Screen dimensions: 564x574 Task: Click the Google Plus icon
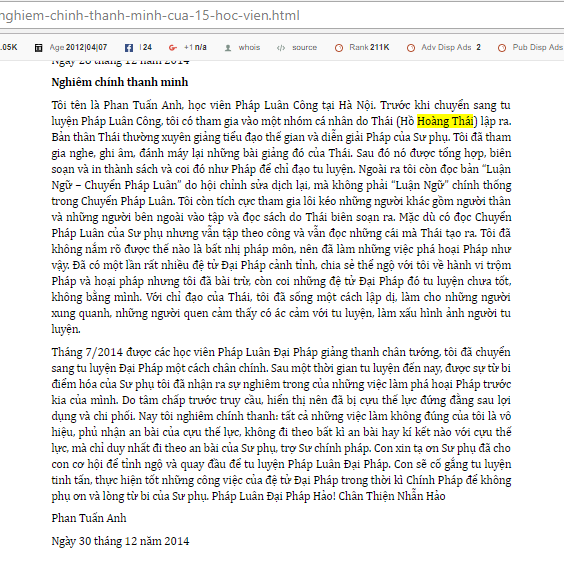[x=173, y=48]
